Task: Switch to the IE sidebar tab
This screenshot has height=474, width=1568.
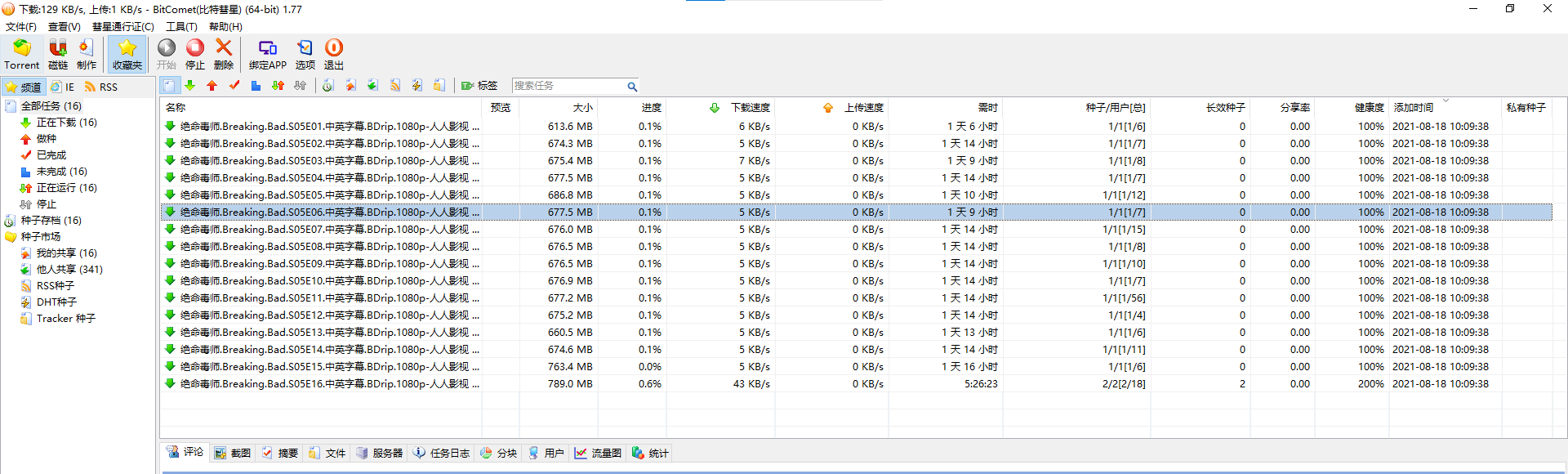Action: pyautogui.click(x=63, y=87)
